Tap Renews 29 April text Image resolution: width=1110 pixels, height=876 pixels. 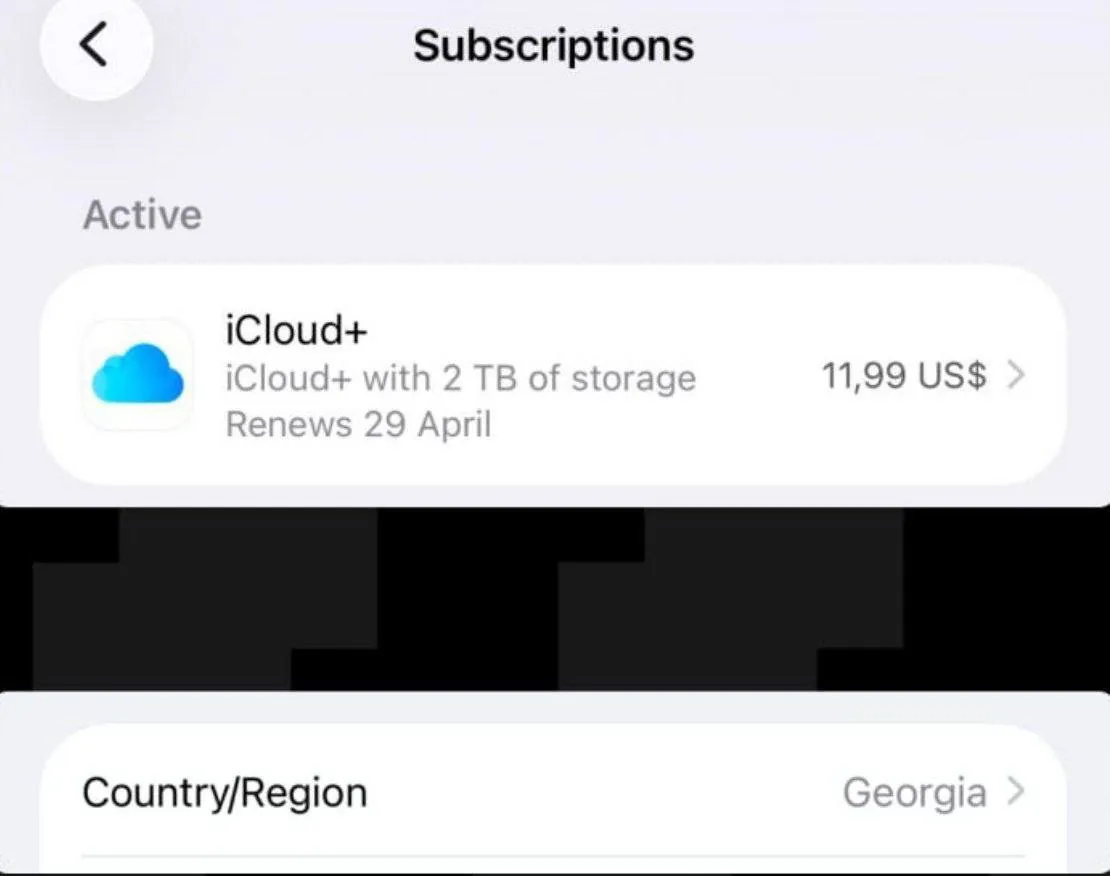coord(358,424)
